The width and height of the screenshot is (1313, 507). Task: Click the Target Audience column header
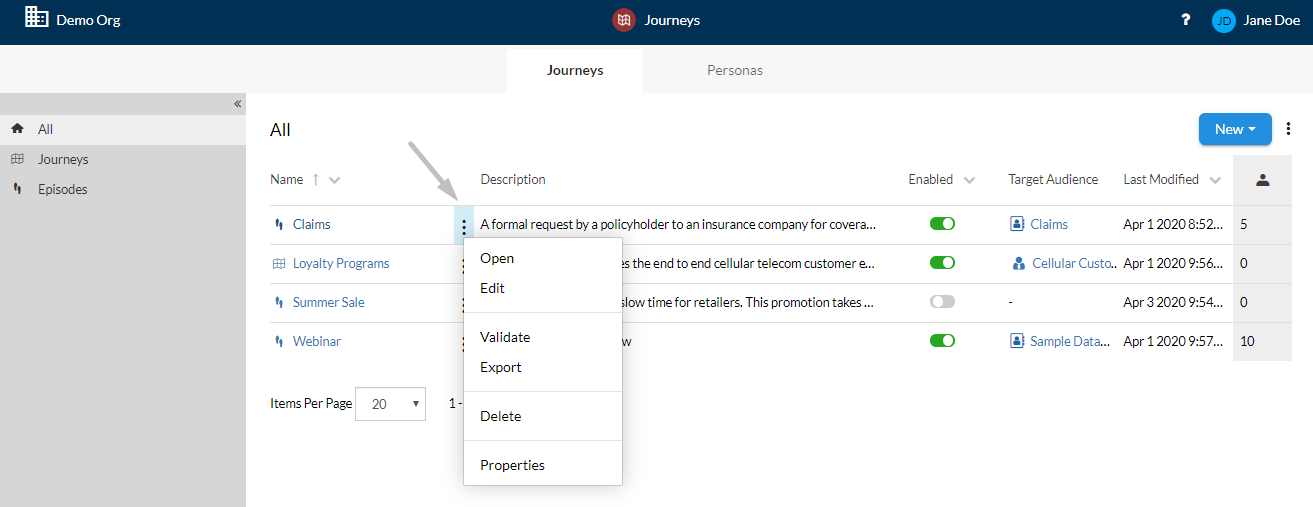tap(1053, 180)
